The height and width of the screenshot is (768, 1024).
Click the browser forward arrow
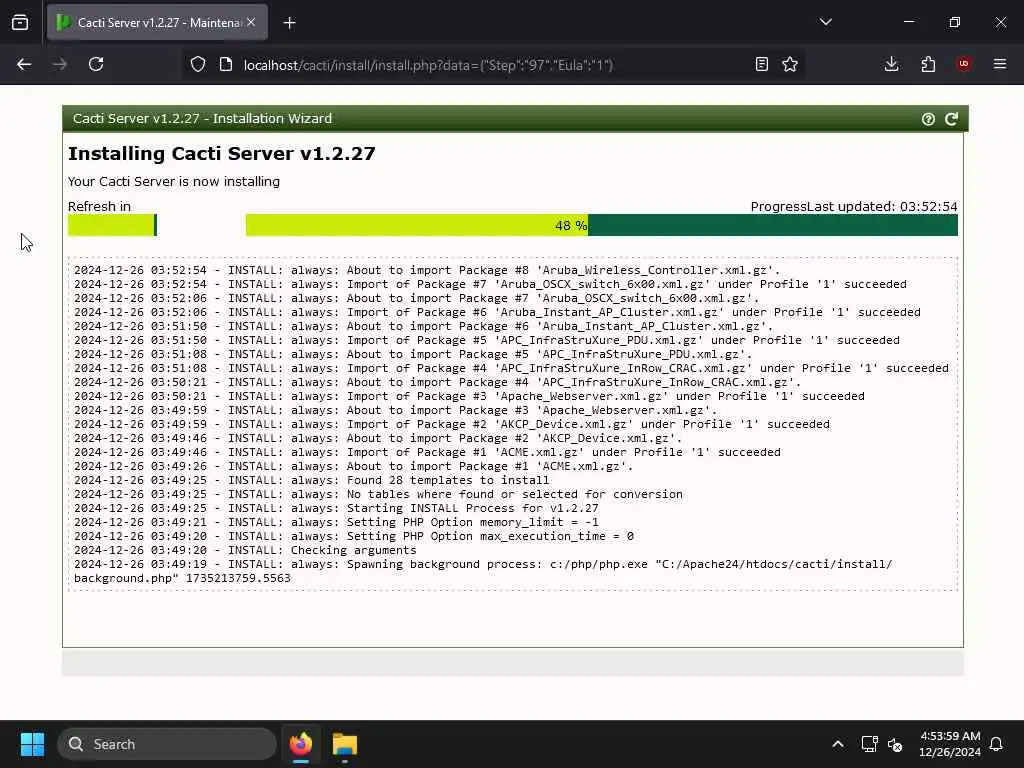[x=60, y=64]
